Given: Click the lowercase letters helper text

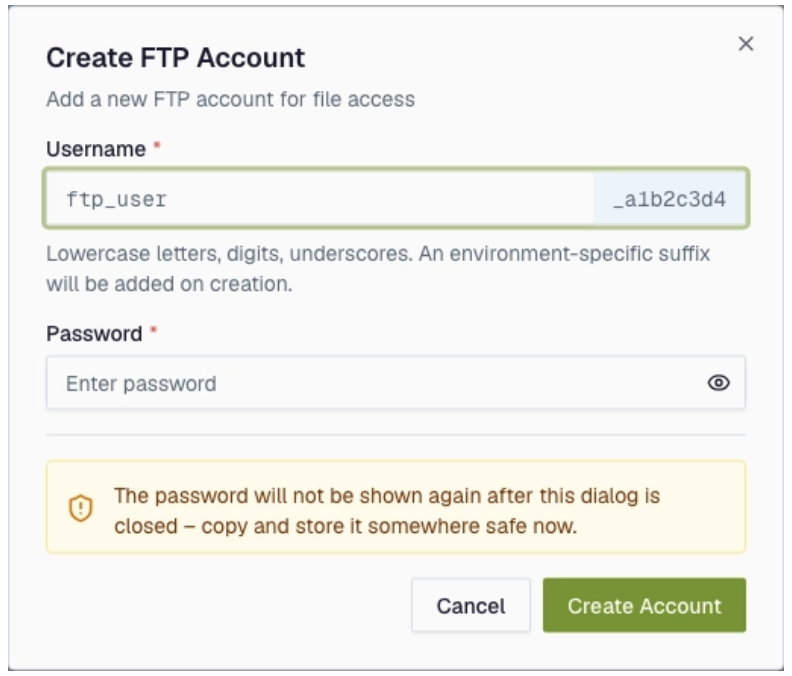Looking at the screenshot, I should coord(378,269).
